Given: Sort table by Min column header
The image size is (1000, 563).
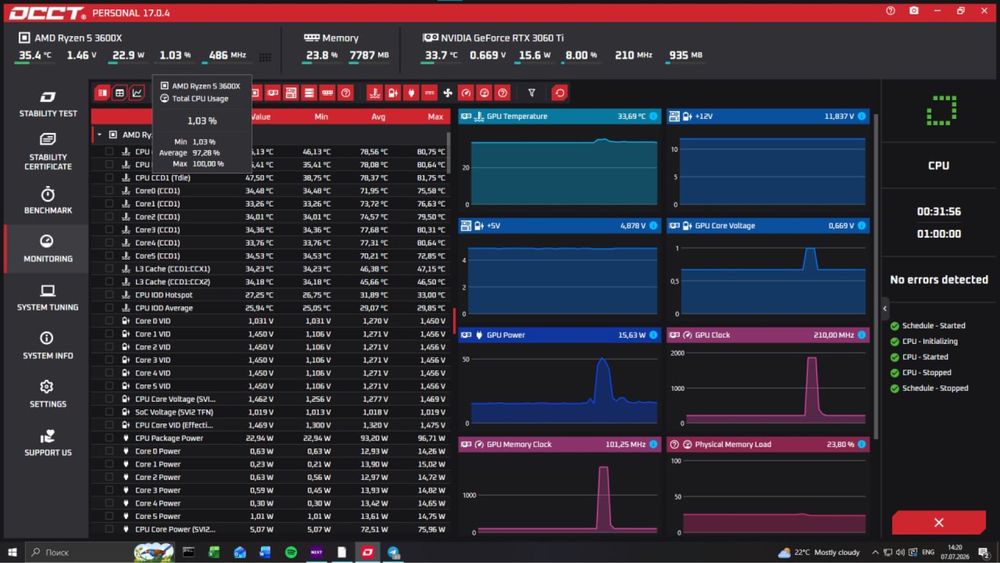Looking at the screenshot, I should pos(321,117).
